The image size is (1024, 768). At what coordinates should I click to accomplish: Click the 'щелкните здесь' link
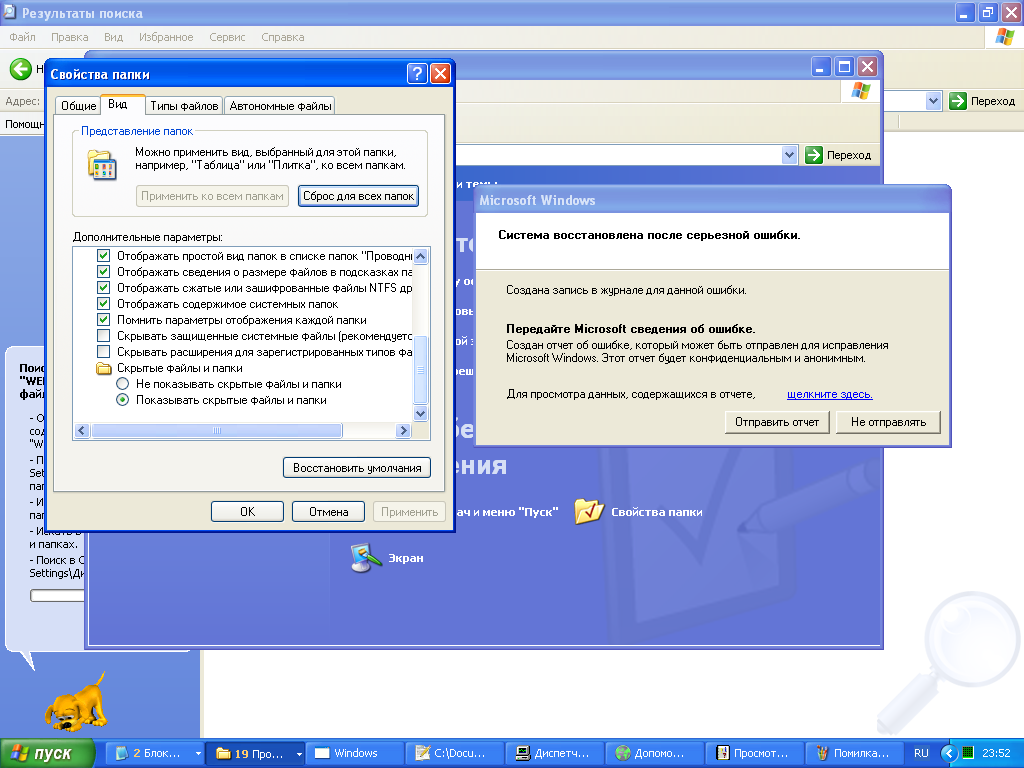click(x=829, y=394)
